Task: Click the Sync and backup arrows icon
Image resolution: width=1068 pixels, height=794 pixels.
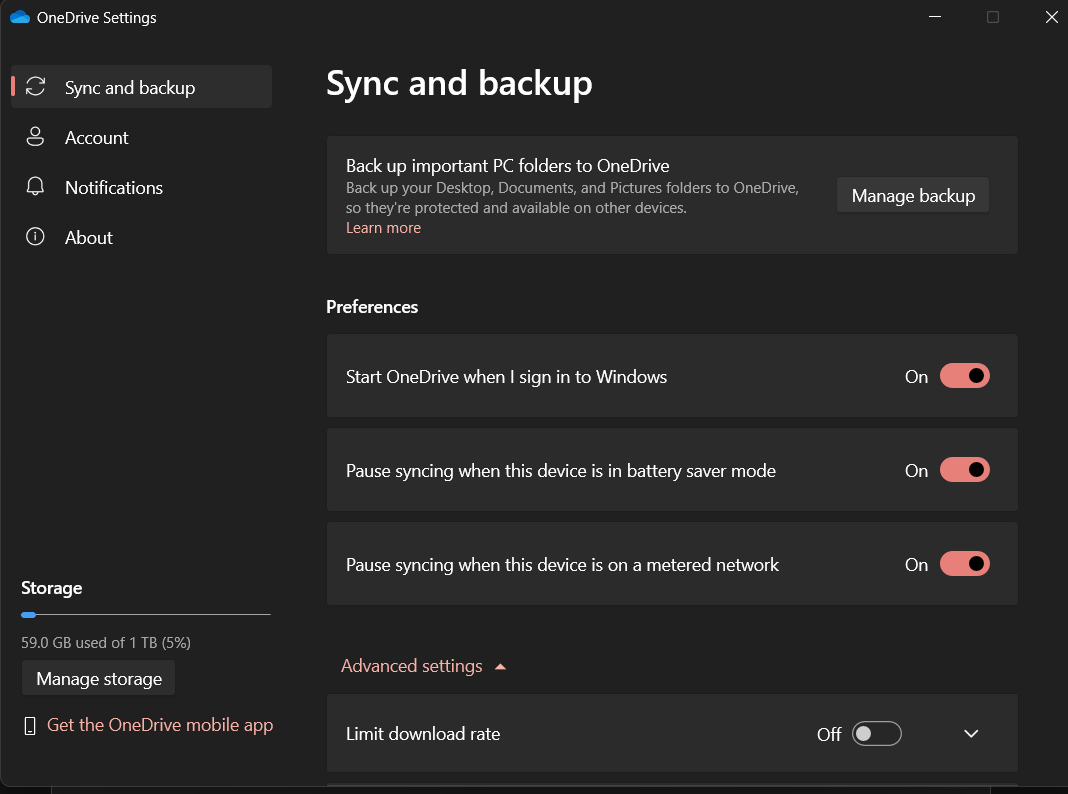Action: 36,87
